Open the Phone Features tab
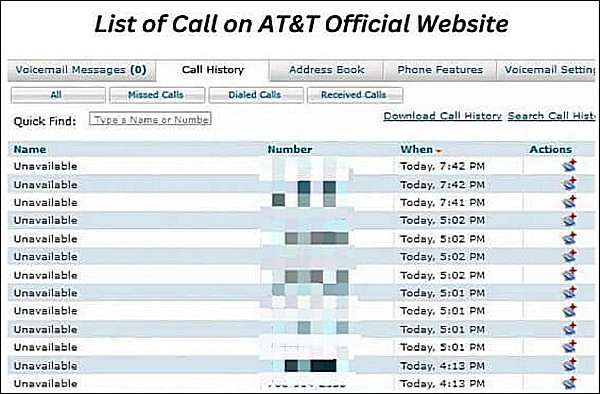This screenshot has height=394, width=600. point(440,70)
